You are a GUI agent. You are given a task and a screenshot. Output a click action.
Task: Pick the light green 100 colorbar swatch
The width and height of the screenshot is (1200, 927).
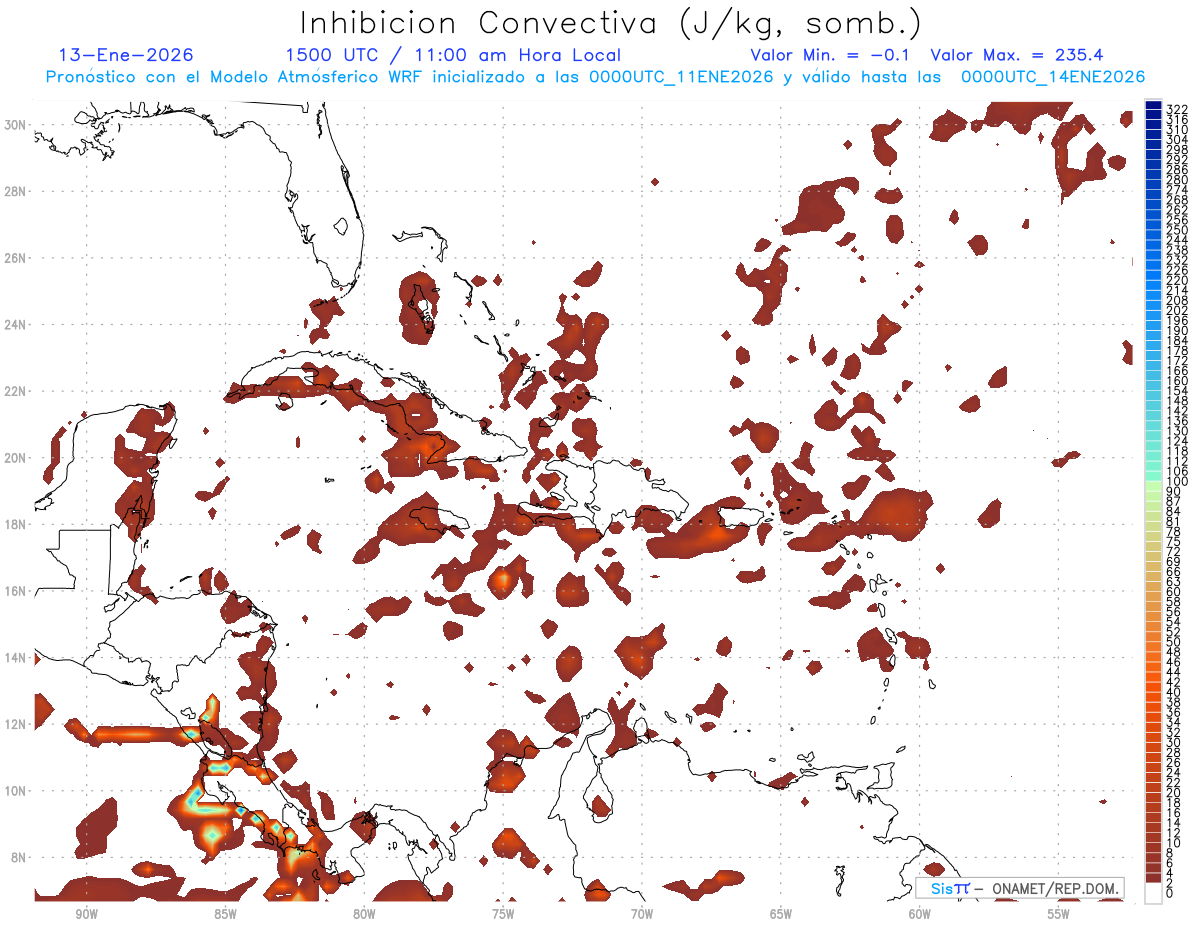1154,487
